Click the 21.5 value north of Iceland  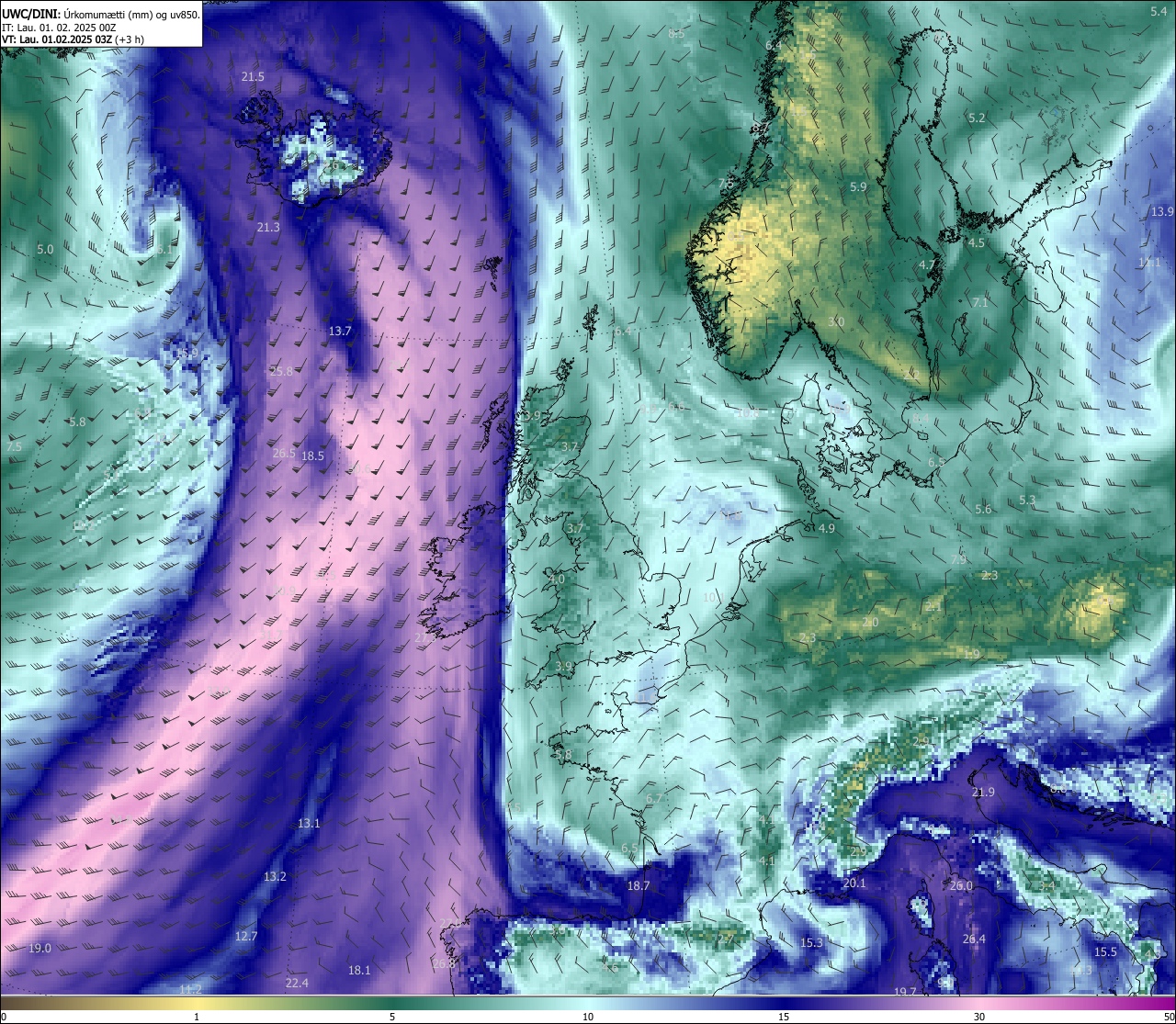(x=253, y=77)
